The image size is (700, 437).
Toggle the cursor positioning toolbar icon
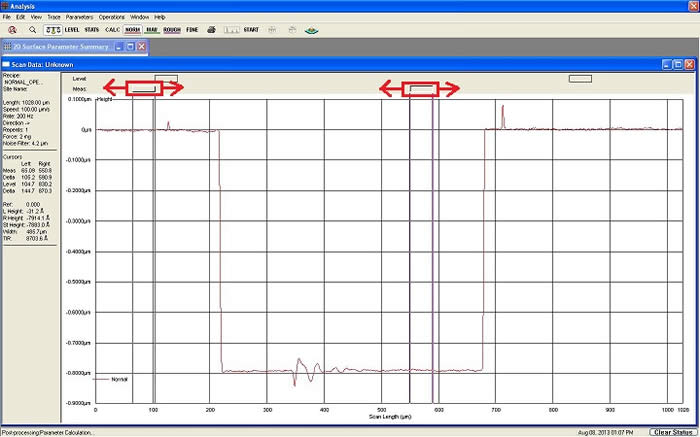point(53,30)
